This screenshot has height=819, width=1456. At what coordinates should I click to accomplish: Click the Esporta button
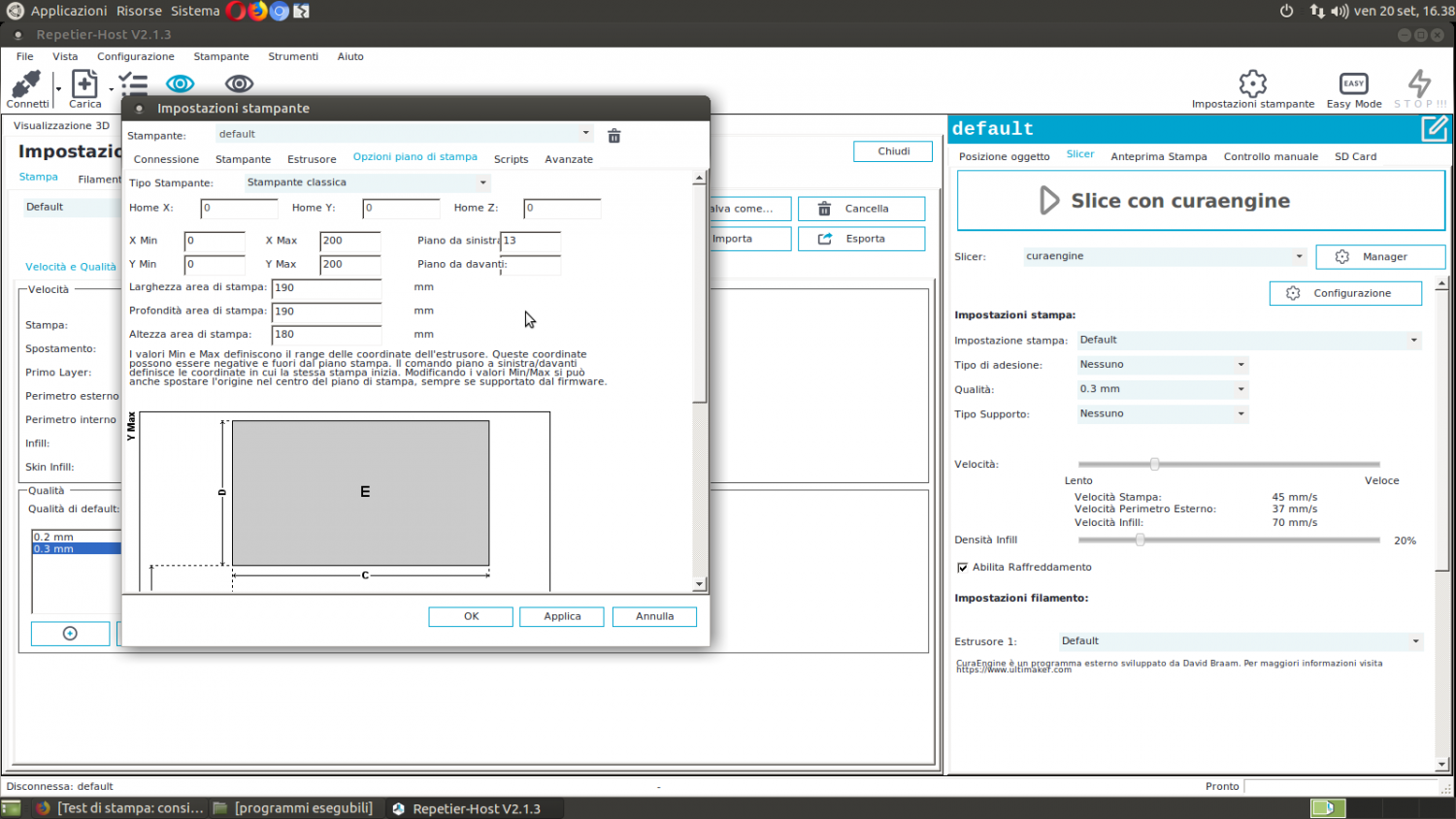pos(861,239)
